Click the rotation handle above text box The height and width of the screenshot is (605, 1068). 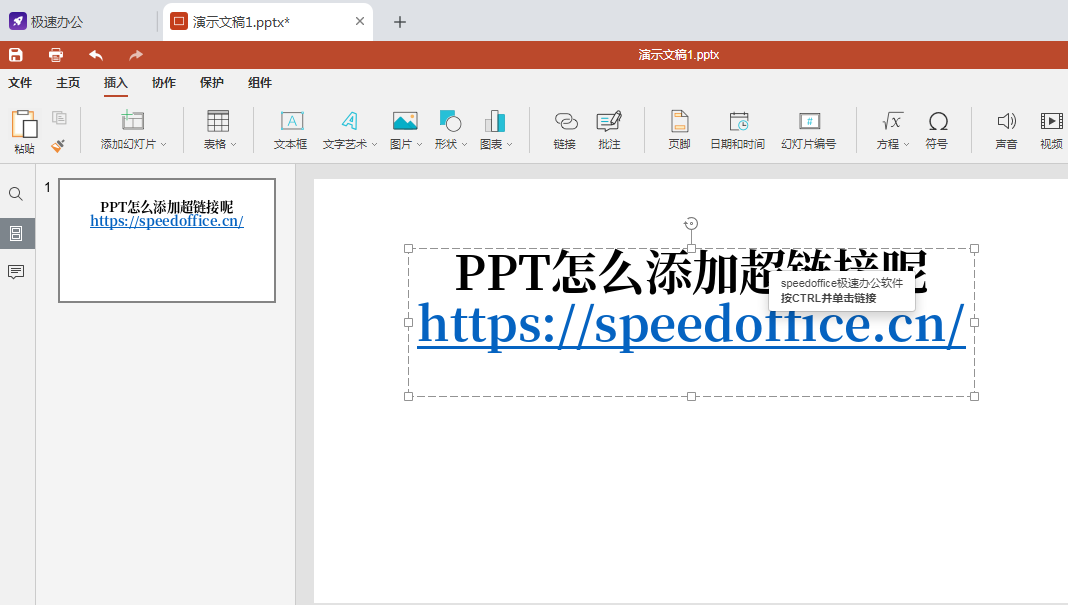[691, 223]
